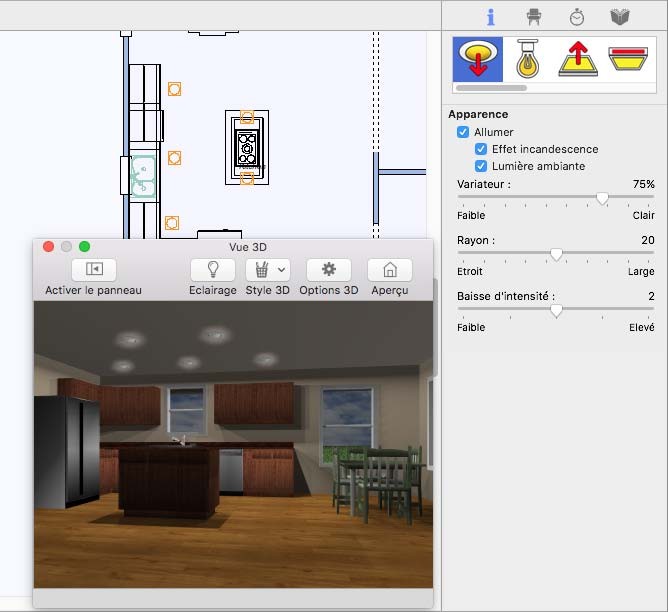Switch to the info properties tab

point(490,17)
